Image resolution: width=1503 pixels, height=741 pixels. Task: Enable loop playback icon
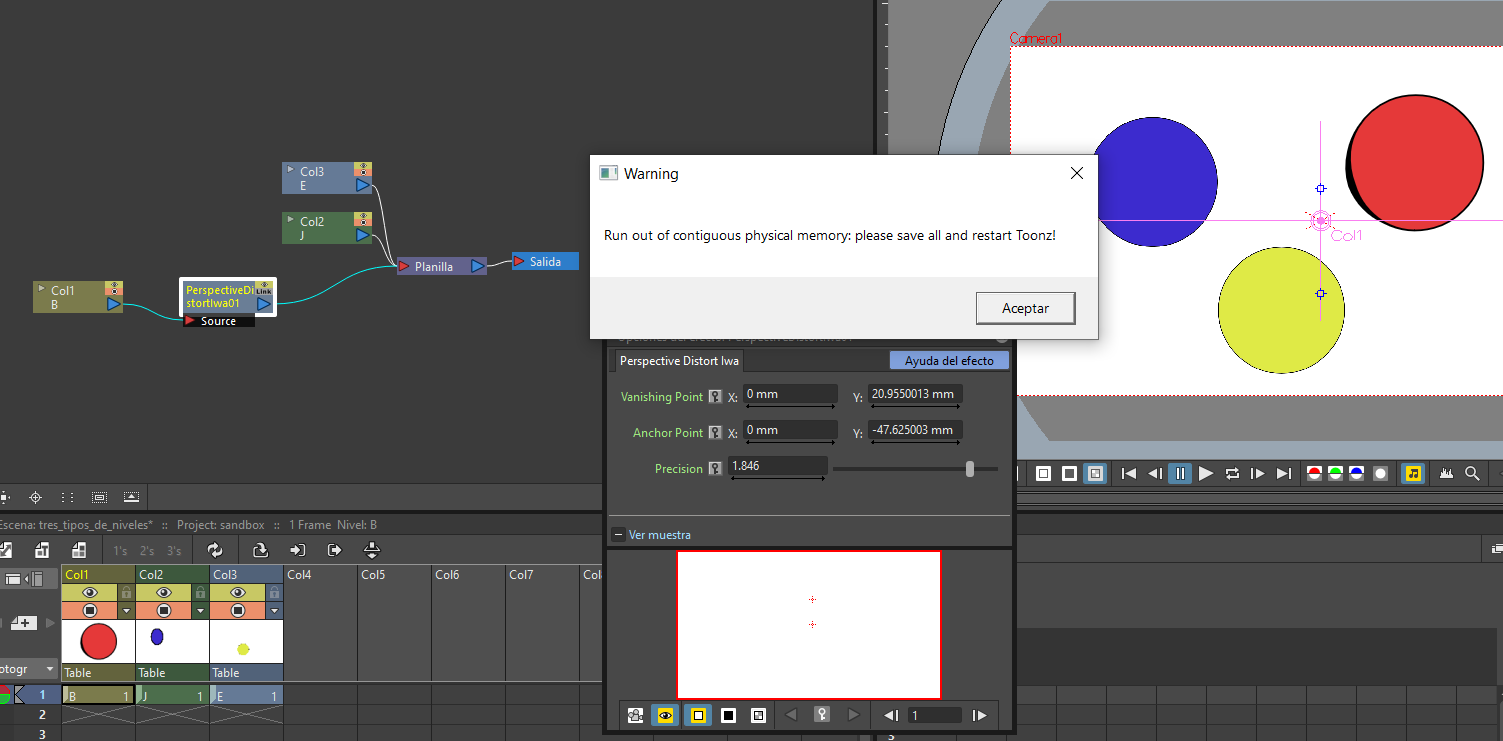click(1232, 473)
